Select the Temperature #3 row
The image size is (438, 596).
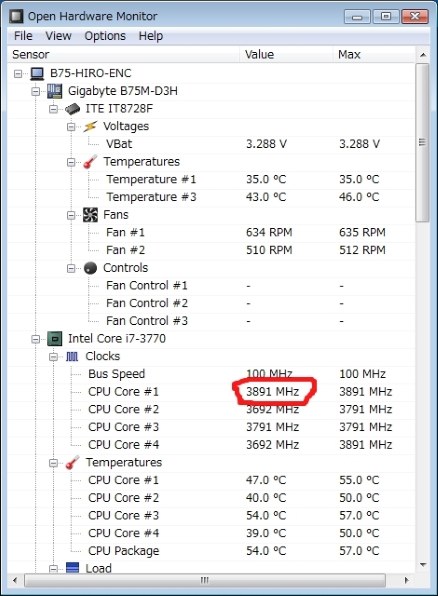[211, 197]
